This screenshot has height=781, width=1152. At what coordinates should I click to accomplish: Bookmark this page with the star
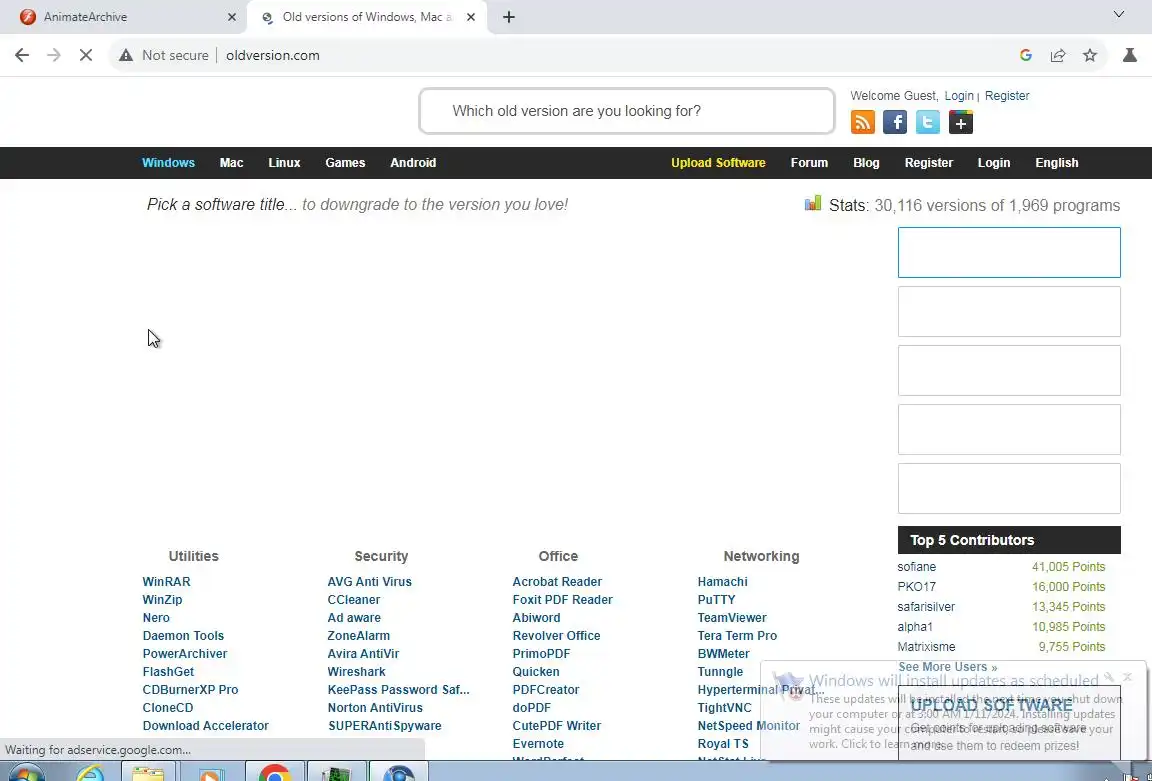coord(1090,55)
